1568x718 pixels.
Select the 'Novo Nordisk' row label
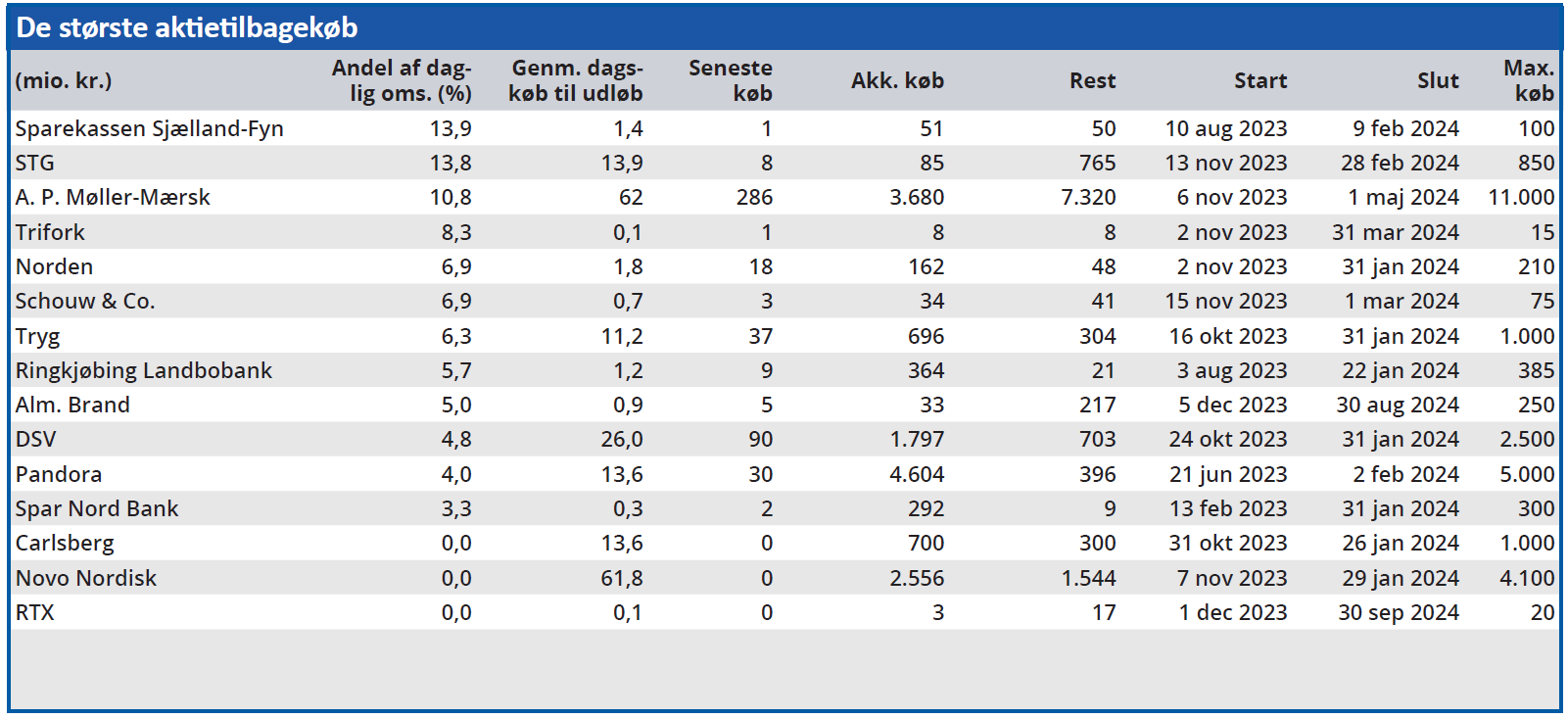point(86,578)
